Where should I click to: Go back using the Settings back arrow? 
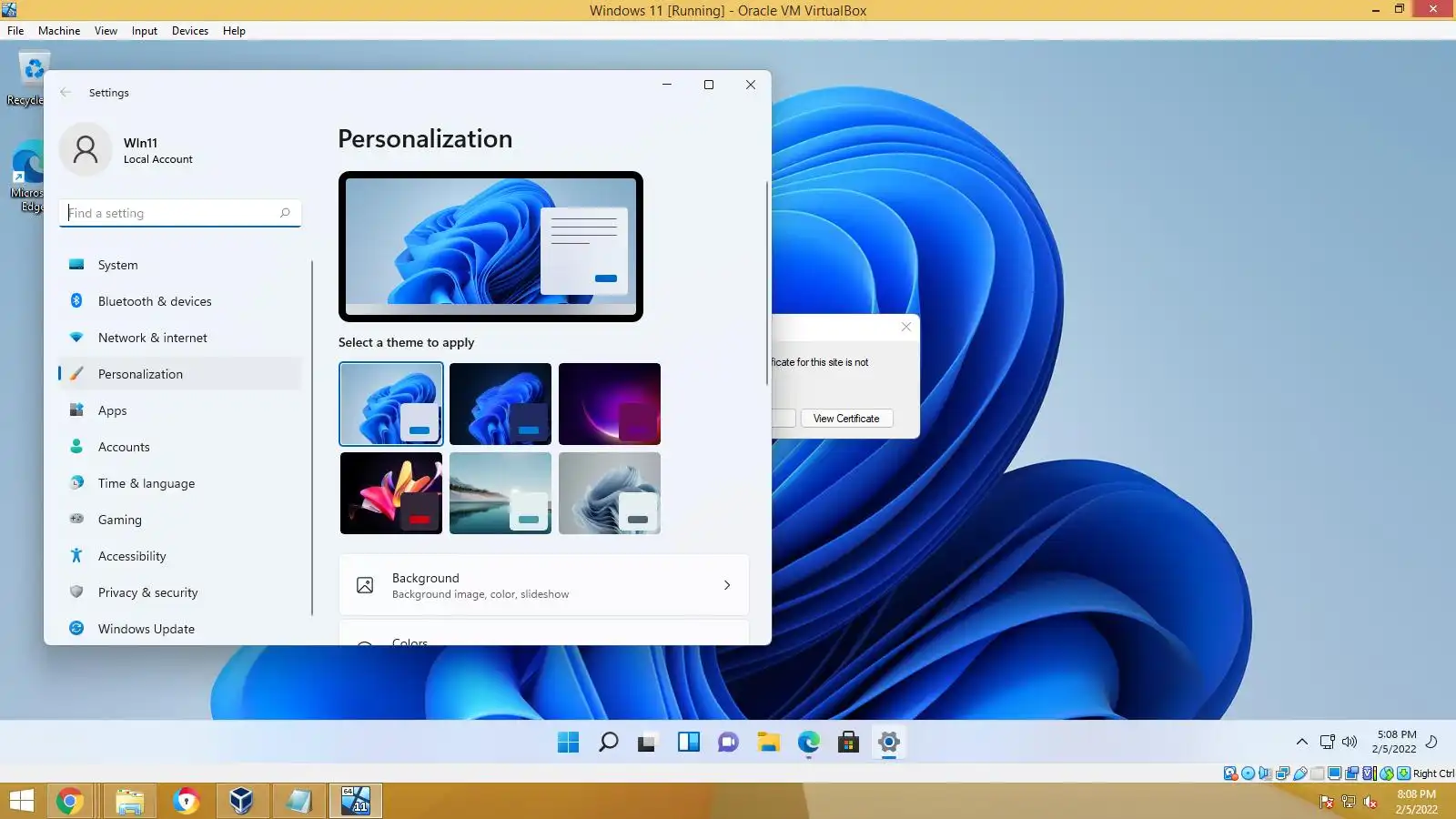66,92
